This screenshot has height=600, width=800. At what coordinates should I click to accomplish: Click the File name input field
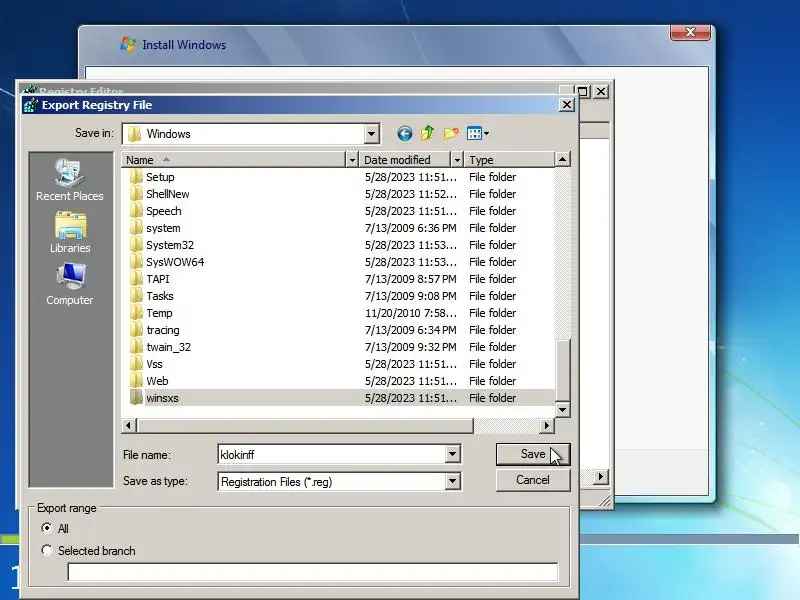click(x=332, y=454)
